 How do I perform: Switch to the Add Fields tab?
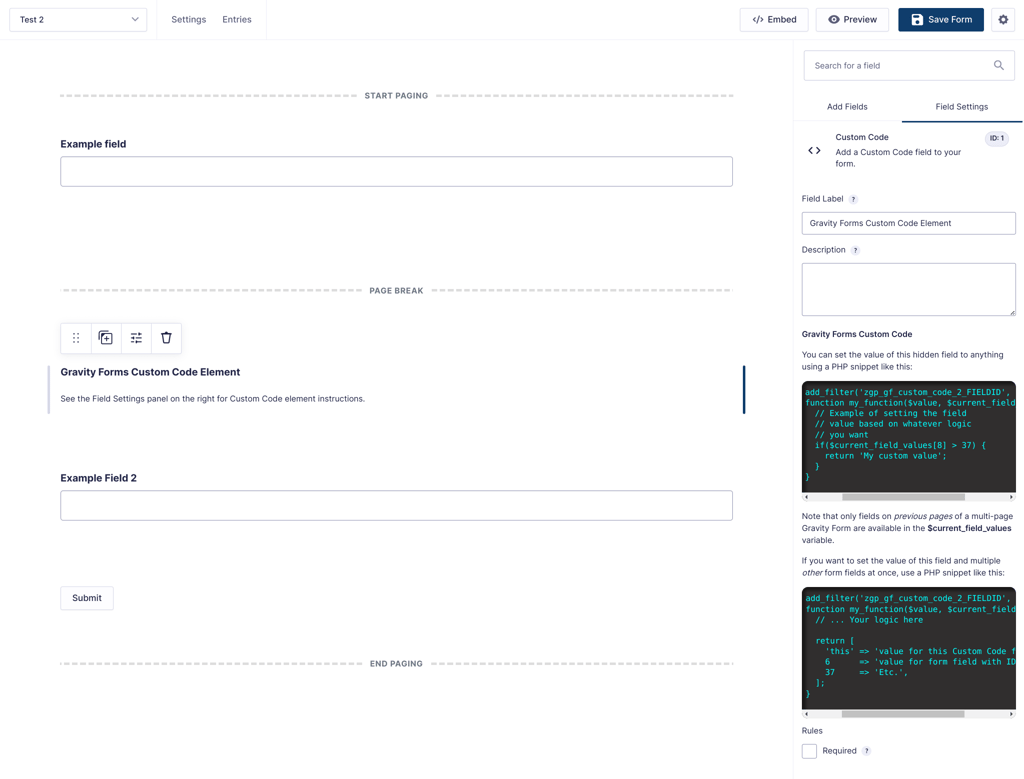[847, 106]
